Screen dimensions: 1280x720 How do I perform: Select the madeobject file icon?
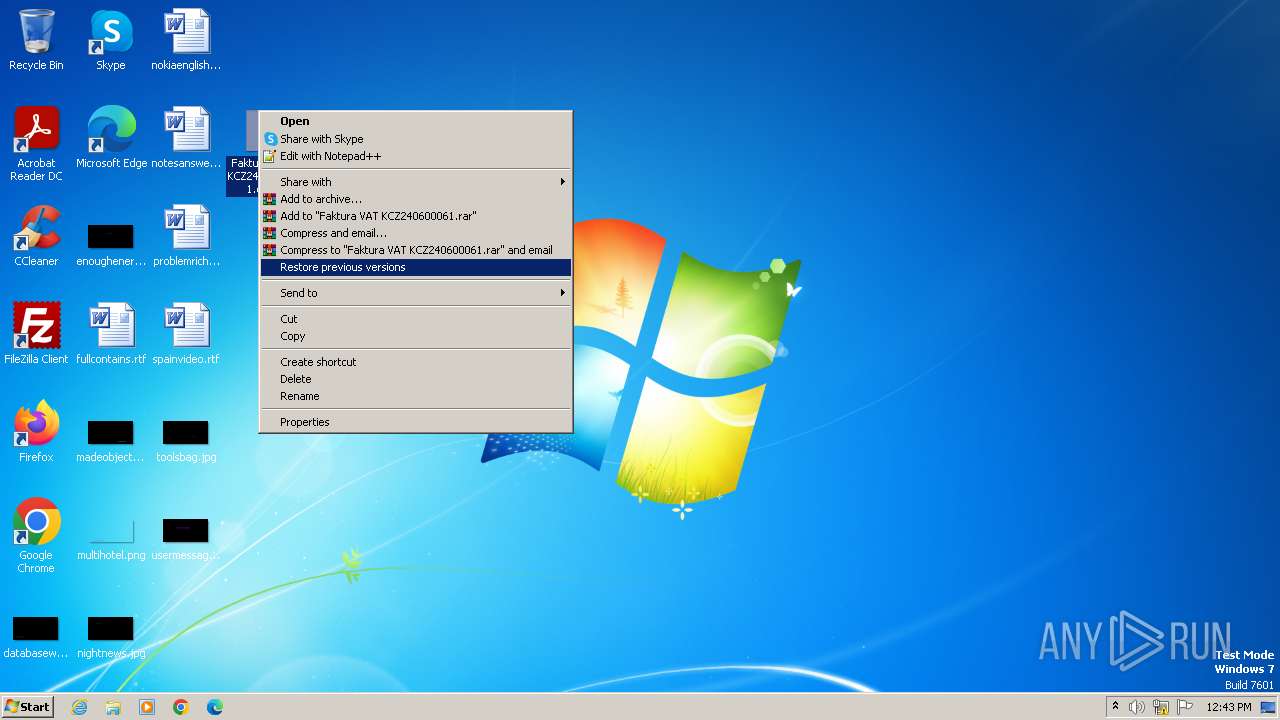click(x=111, y=441)
